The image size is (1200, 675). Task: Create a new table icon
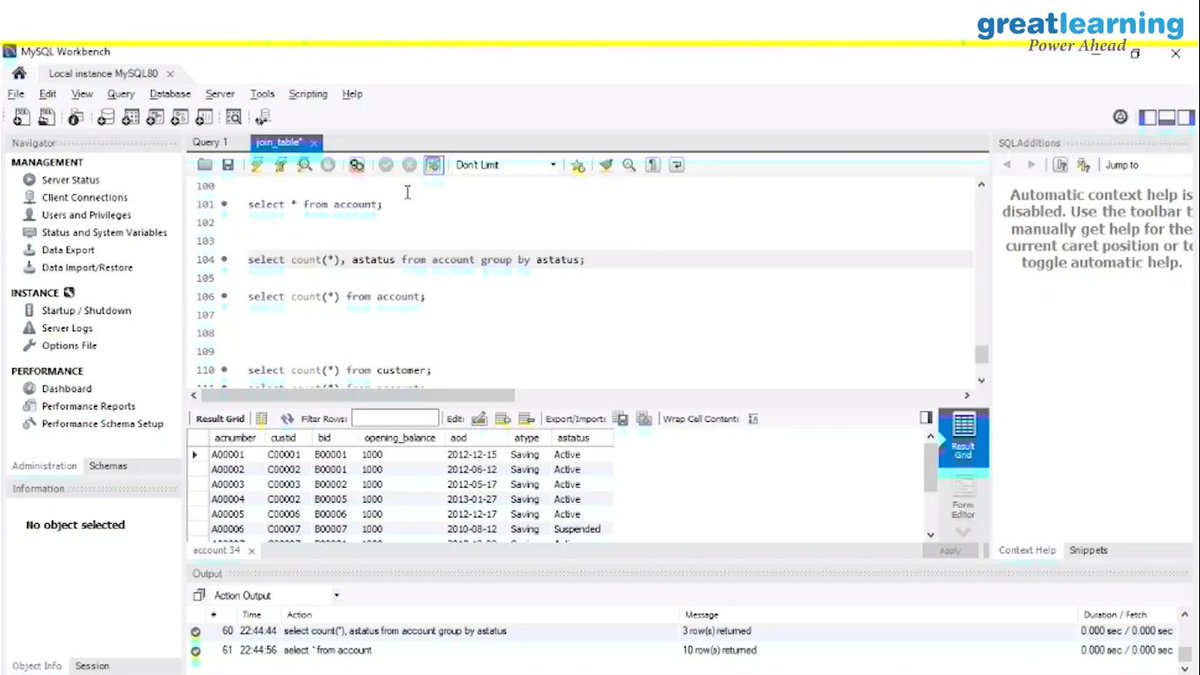click(x=130, y=117)
